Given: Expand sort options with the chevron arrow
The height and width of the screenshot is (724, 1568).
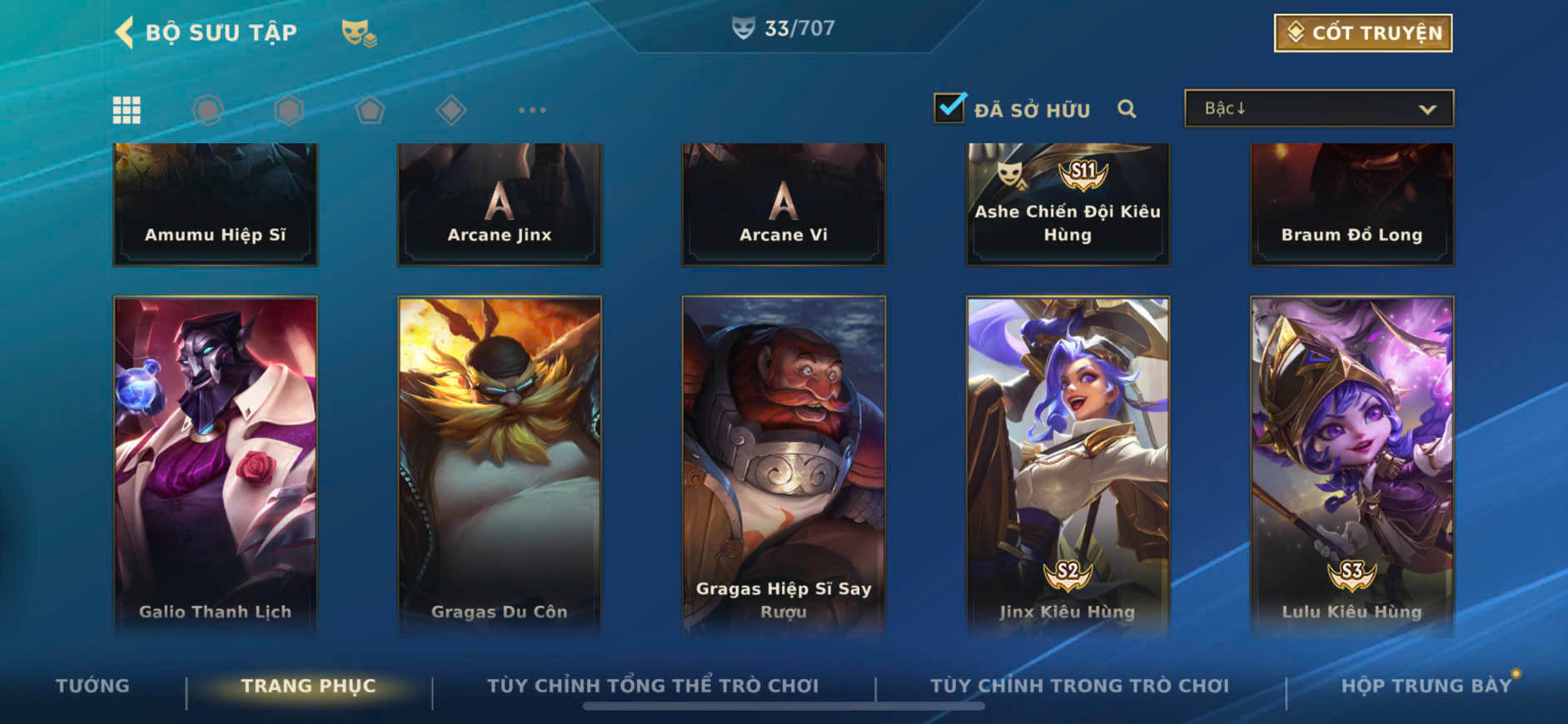Looking at the screenshot, I should (x=1427, y=109).
